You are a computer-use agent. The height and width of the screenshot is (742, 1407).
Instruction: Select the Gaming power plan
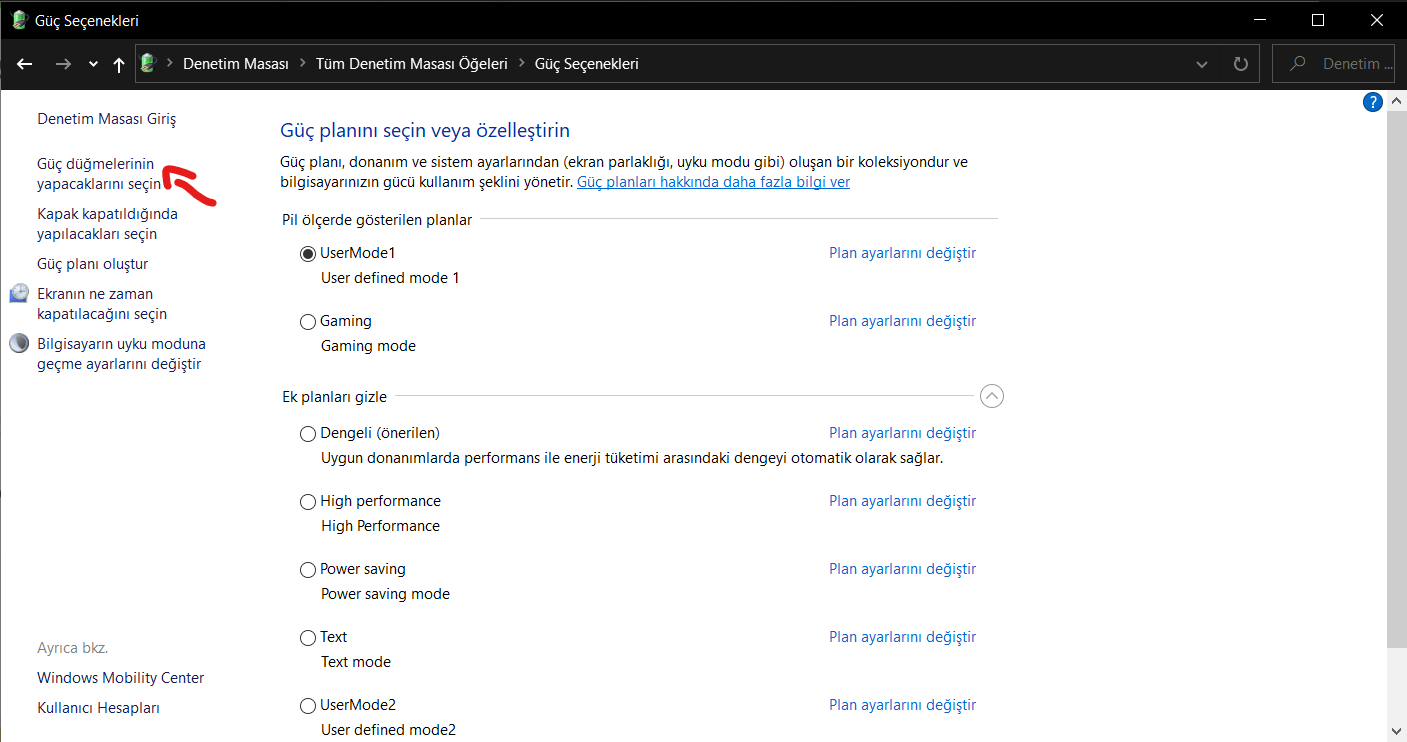pyautogui.click(x=308, y=322)
